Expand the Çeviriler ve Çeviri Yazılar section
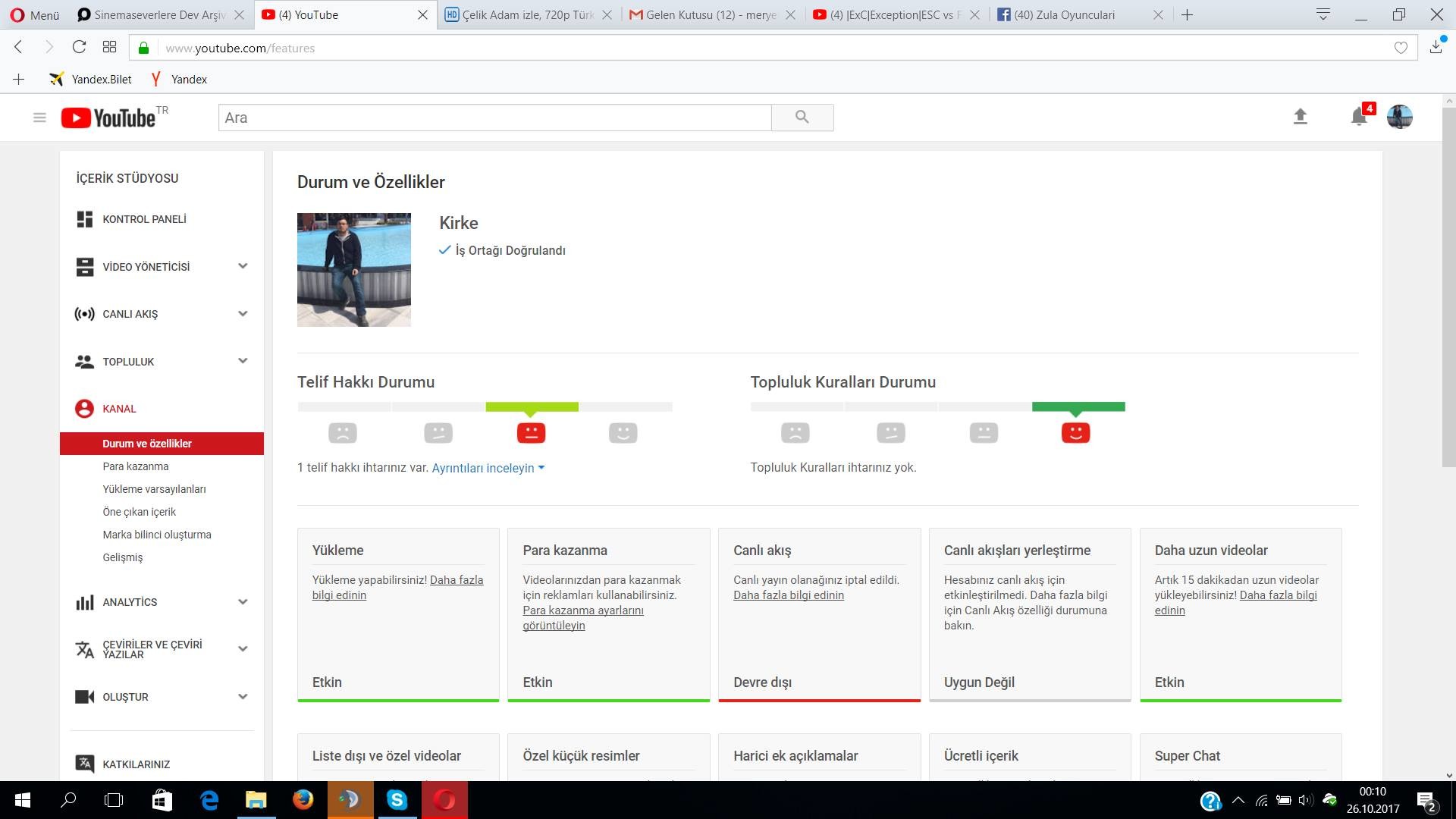1456x819 pixels. pos(243,649)
